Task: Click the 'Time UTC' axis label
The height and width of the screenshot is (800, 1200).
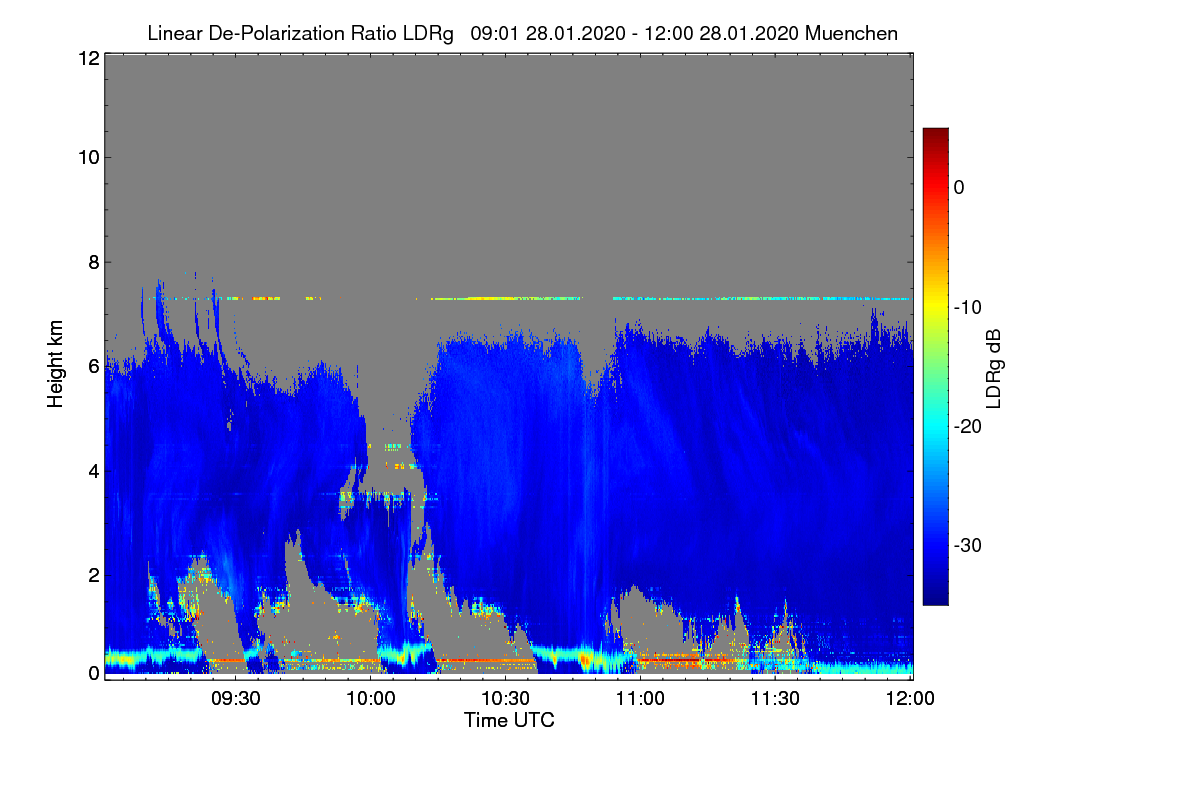Action: pos(509,720)
